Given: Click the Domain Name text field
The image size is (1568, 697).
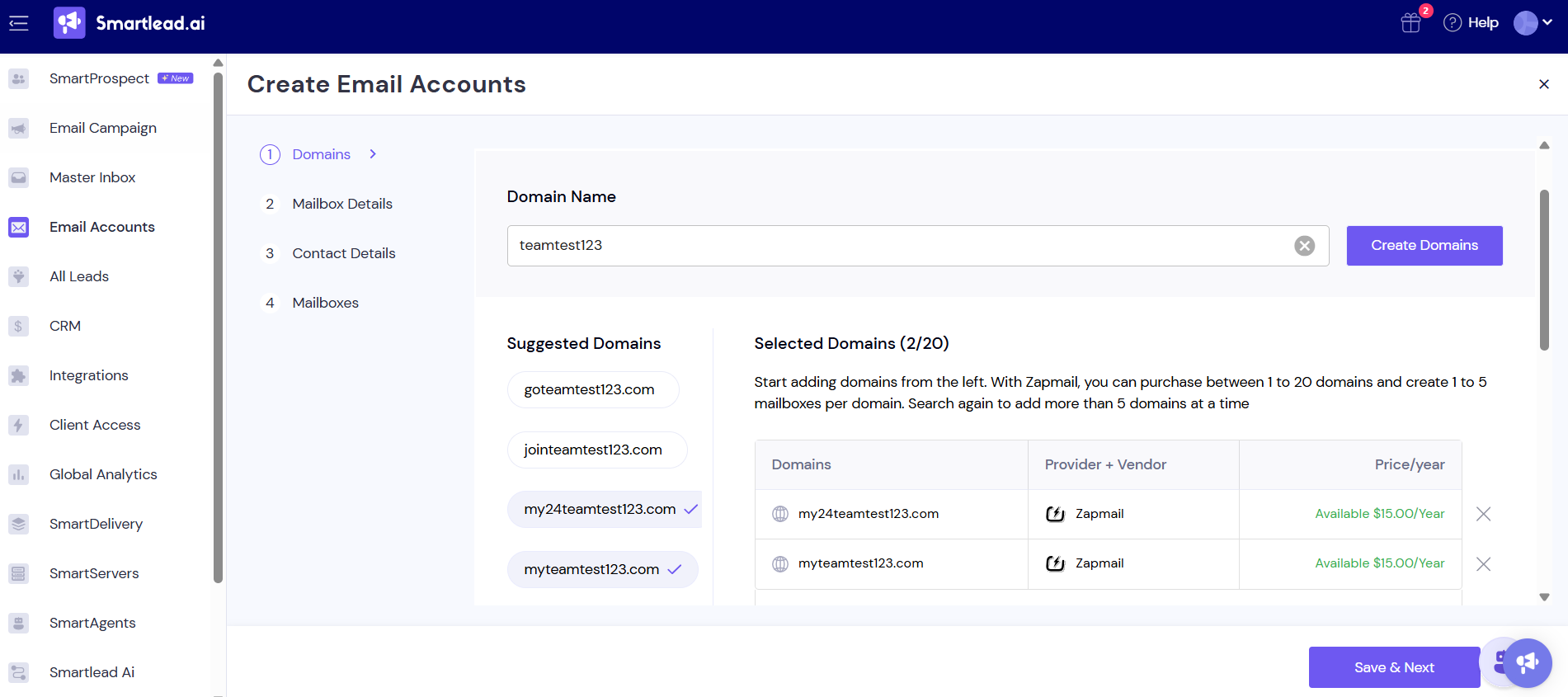Looking at the screenshot, I should click(x=899, y=246).
